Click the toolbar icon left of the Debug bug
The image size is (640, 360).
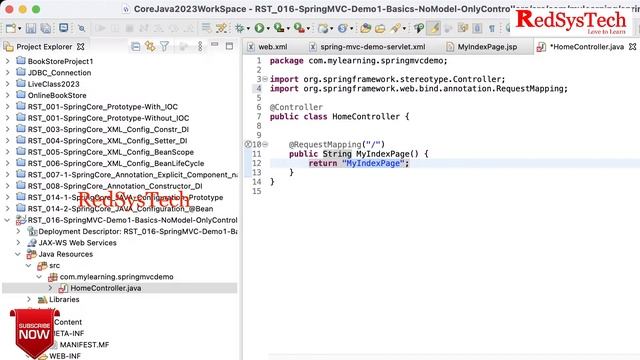[x=222, y=28]
